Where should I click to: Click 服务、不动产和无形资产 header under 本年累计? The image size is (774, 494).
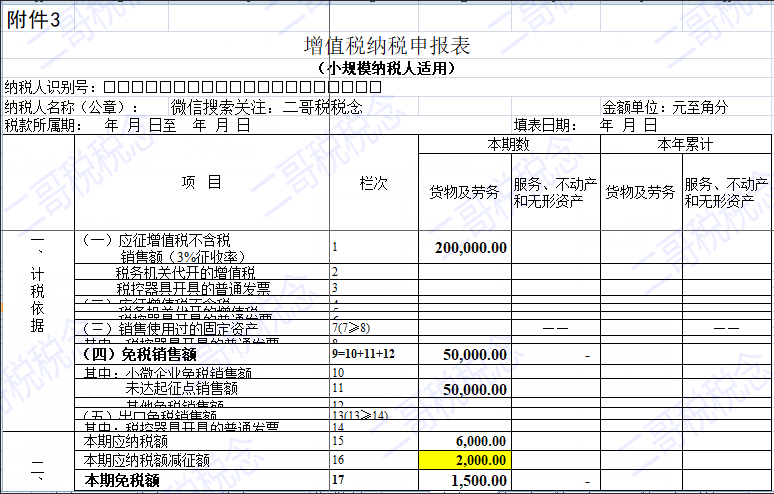pos(726,192)
